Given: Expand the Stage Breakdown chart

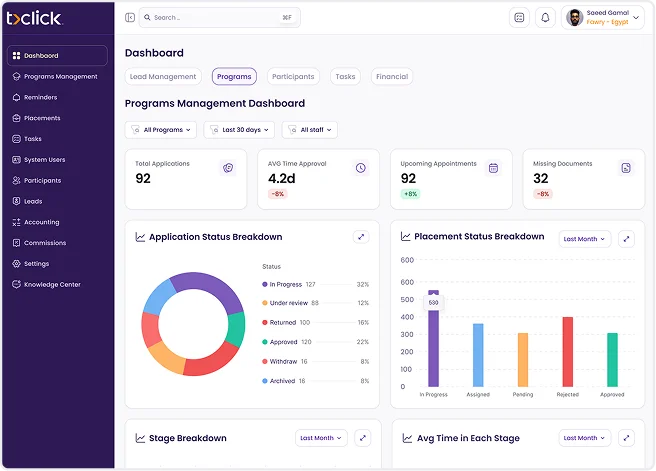Looking at the screenshot, I should pos(362,438).
